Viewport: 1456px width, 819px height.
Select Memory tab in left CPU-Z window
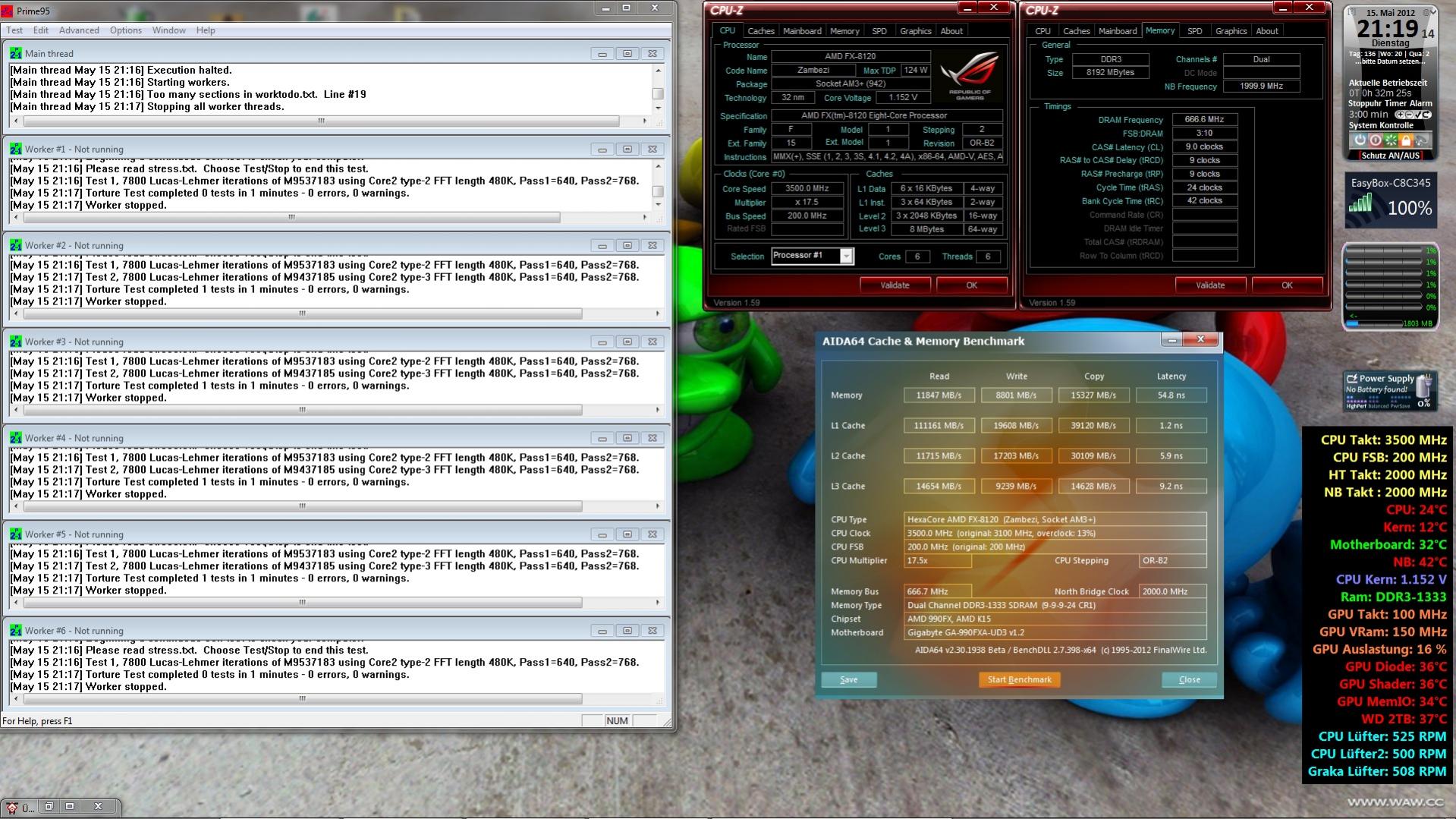844,31
